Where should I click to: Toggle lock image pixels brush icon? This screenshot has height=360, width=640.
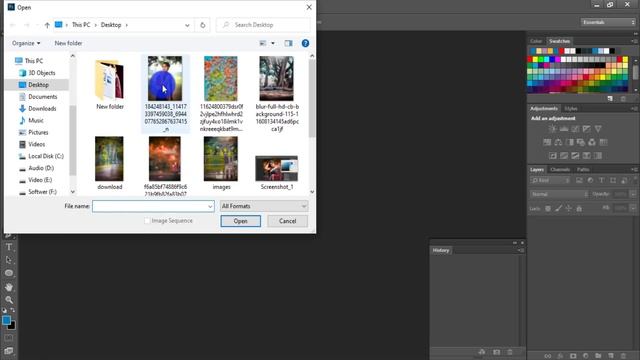pyautogui.click(x=558, y=209)
